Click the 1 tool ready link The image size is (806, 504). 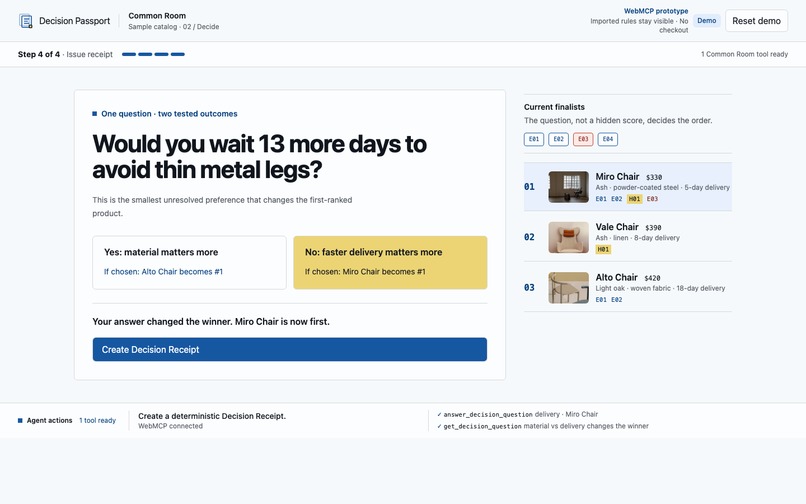point(97,421)
